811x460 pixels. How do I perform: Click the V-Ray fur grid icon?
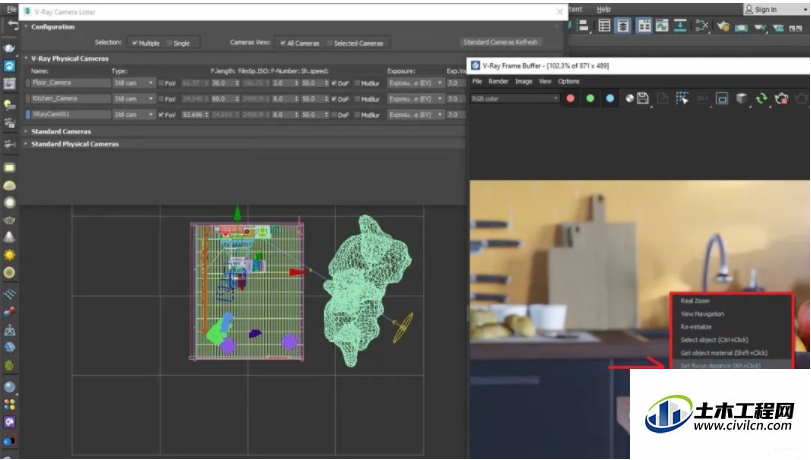[x=9, y=294]
